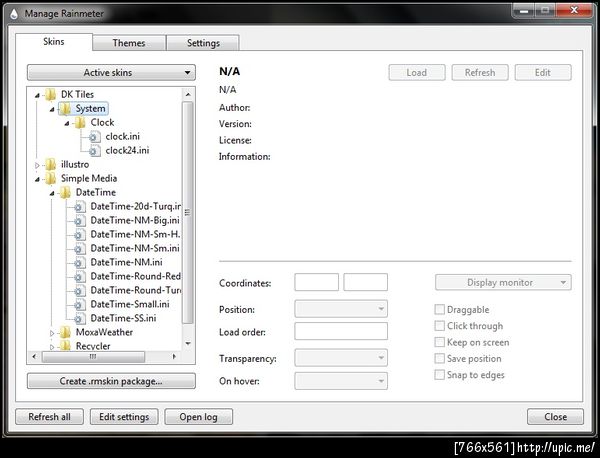
Task: Click the DateTime-NM-Big.ini file icon
Action: [80, 221]
